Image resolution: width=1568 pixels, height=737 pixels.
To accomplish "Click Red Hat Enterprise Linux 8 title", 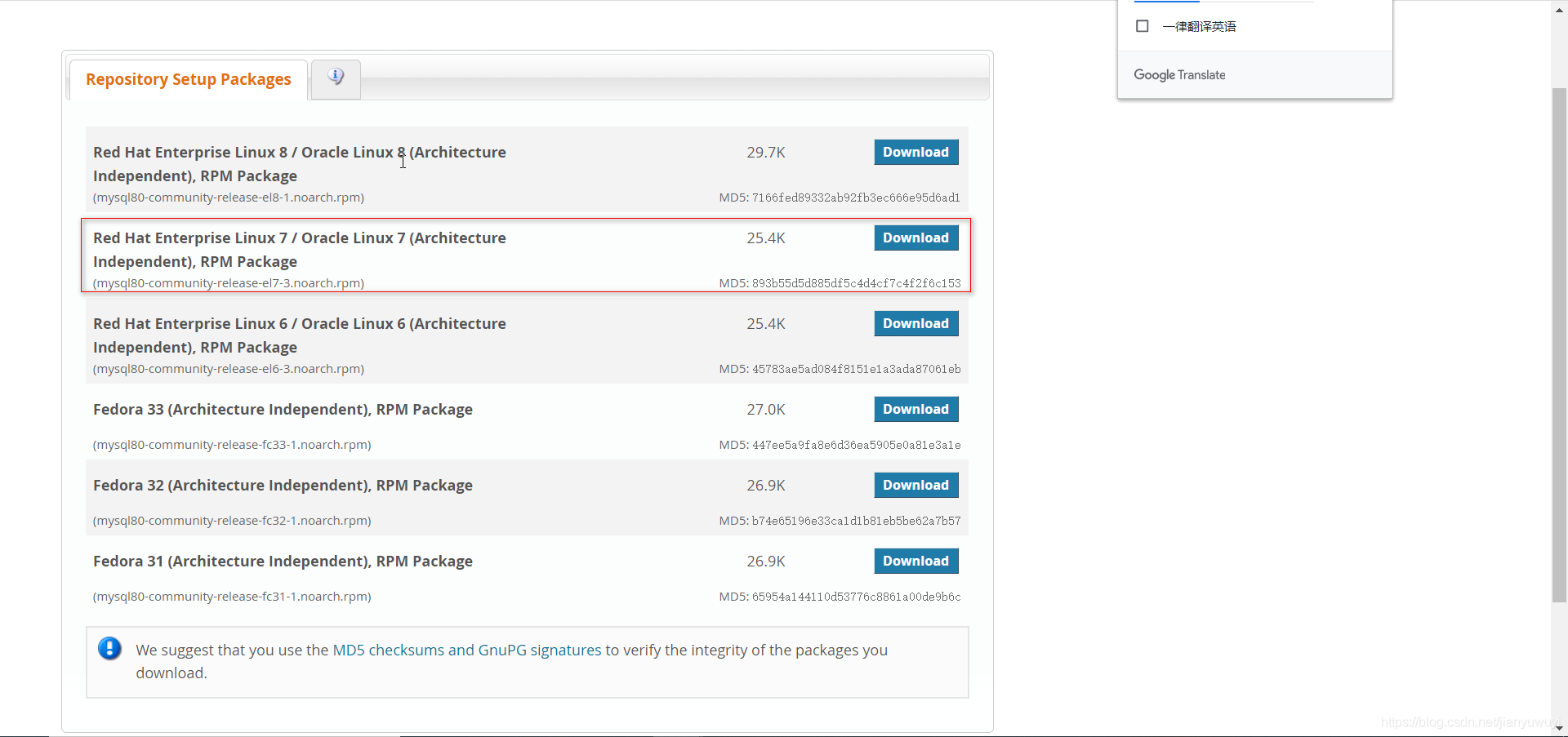I will [x=300, y=164].
